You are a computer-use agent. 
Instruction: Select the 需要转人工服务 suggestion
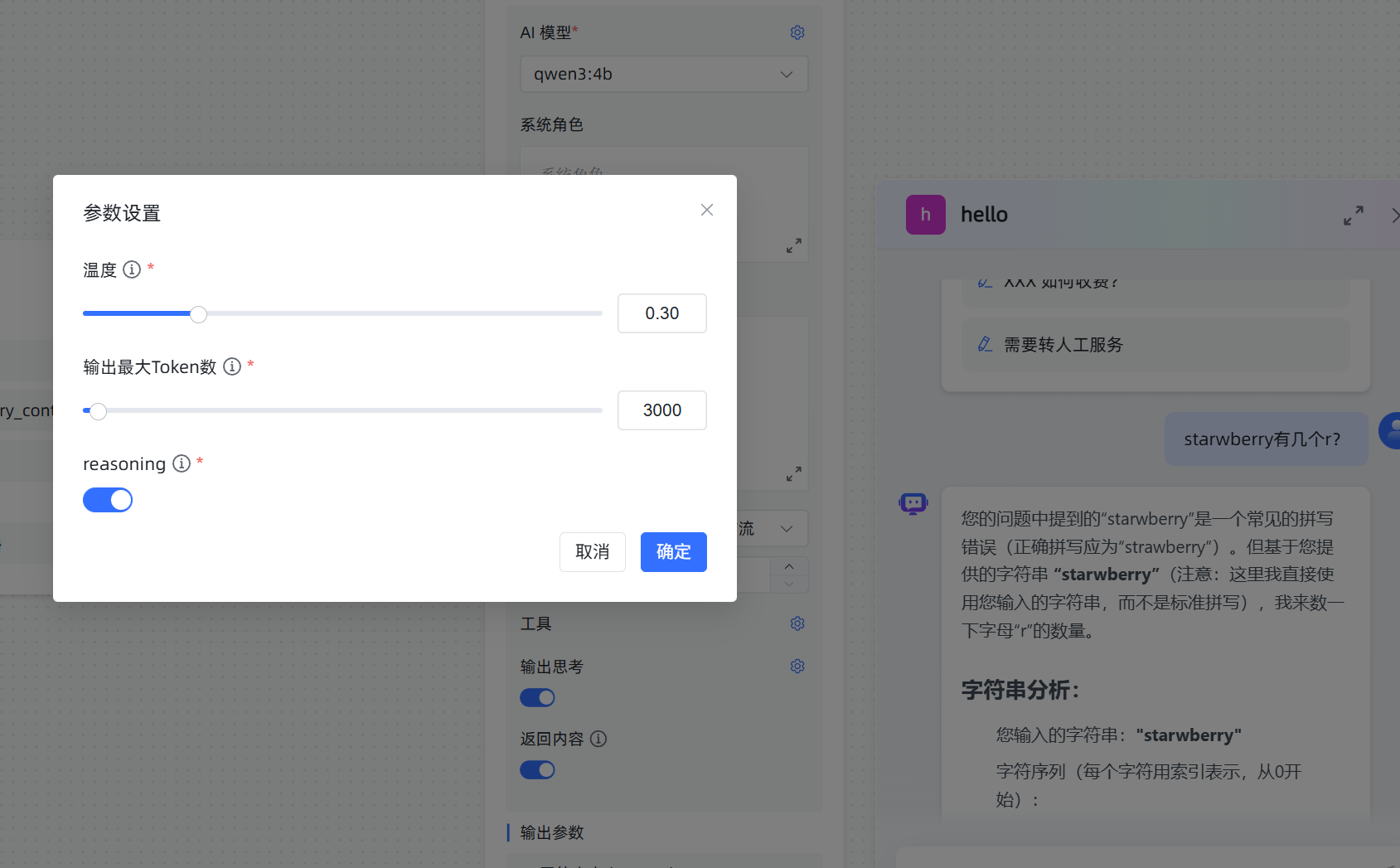click(x=1063, y=345)
